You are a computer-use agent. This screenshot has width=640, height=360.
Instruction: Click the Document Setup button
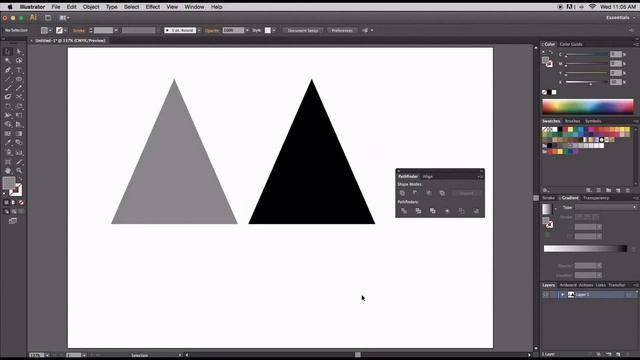(303, 30)
